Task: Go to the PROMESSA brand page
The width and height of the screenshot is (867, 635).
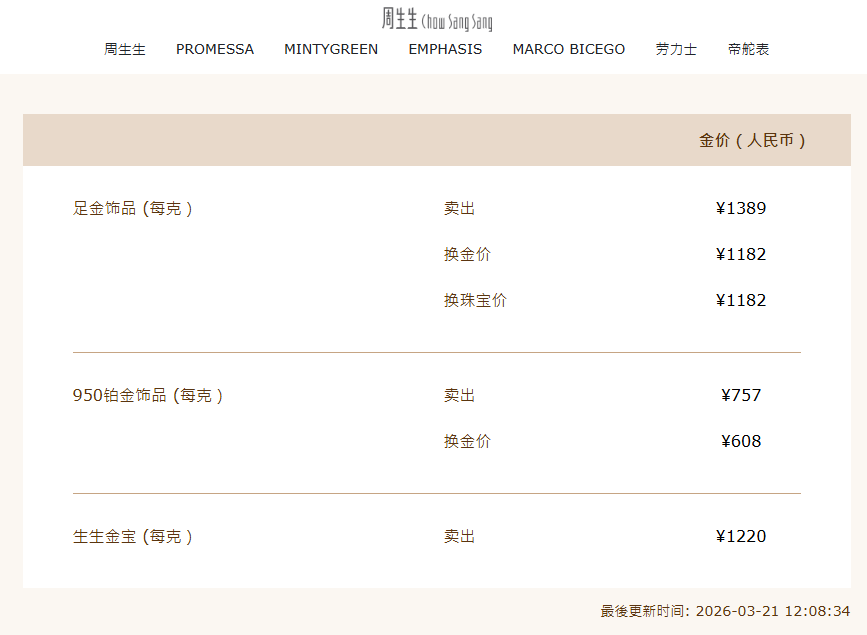Action: point(215,49)
